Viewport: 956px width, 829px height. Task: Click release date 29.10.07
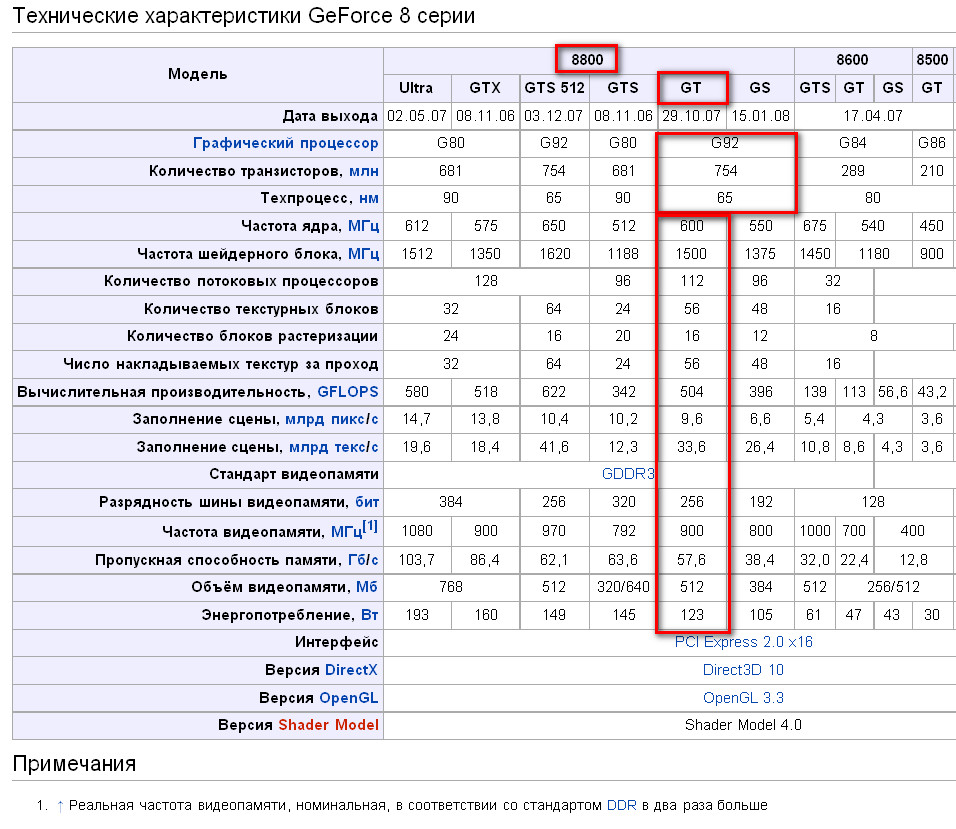click(x=691, y=116)
